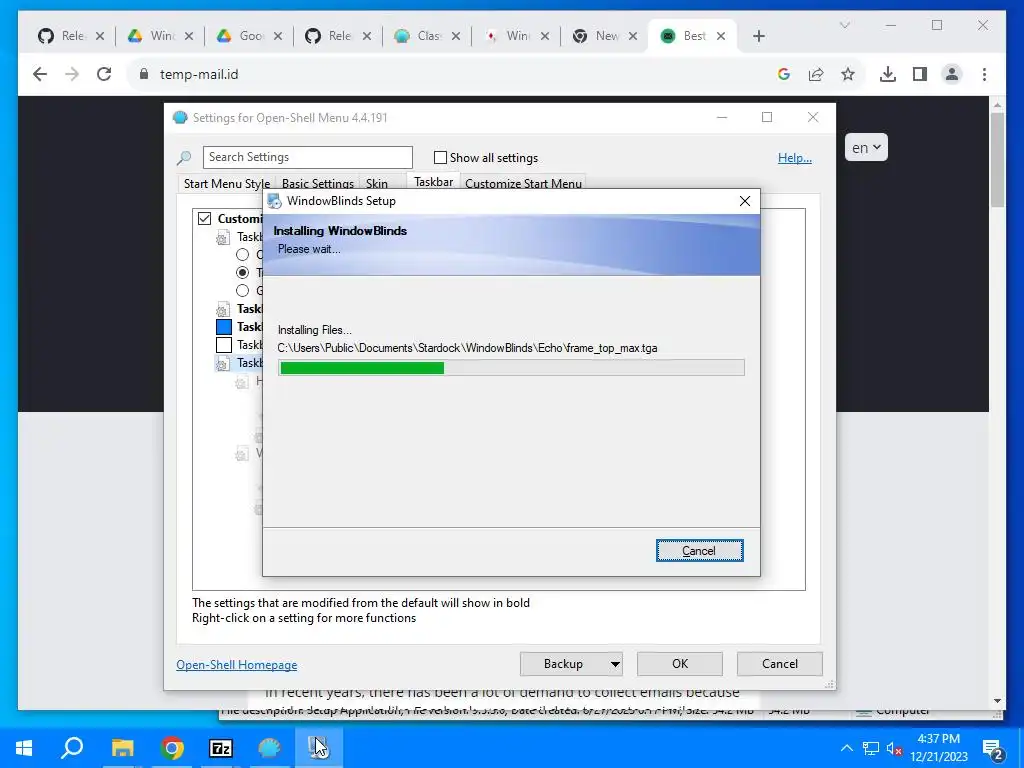Screen dimensions: 1024x768
Task: Close the WindowBlinds Setup dialog
Action: [x=744, y=201]
